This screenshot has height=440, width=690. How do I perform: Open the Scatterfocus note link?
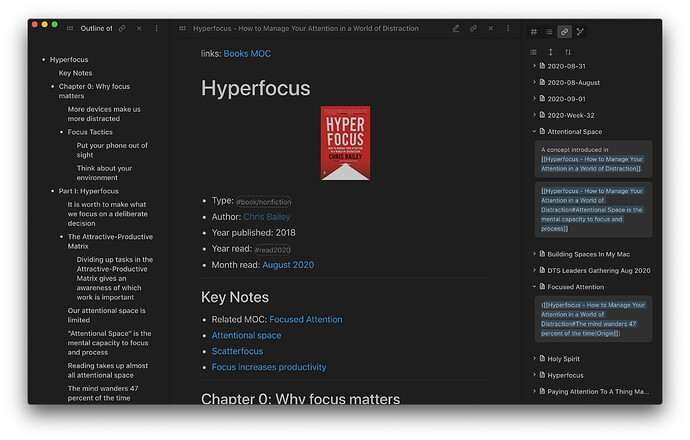(x=237, y=351)
